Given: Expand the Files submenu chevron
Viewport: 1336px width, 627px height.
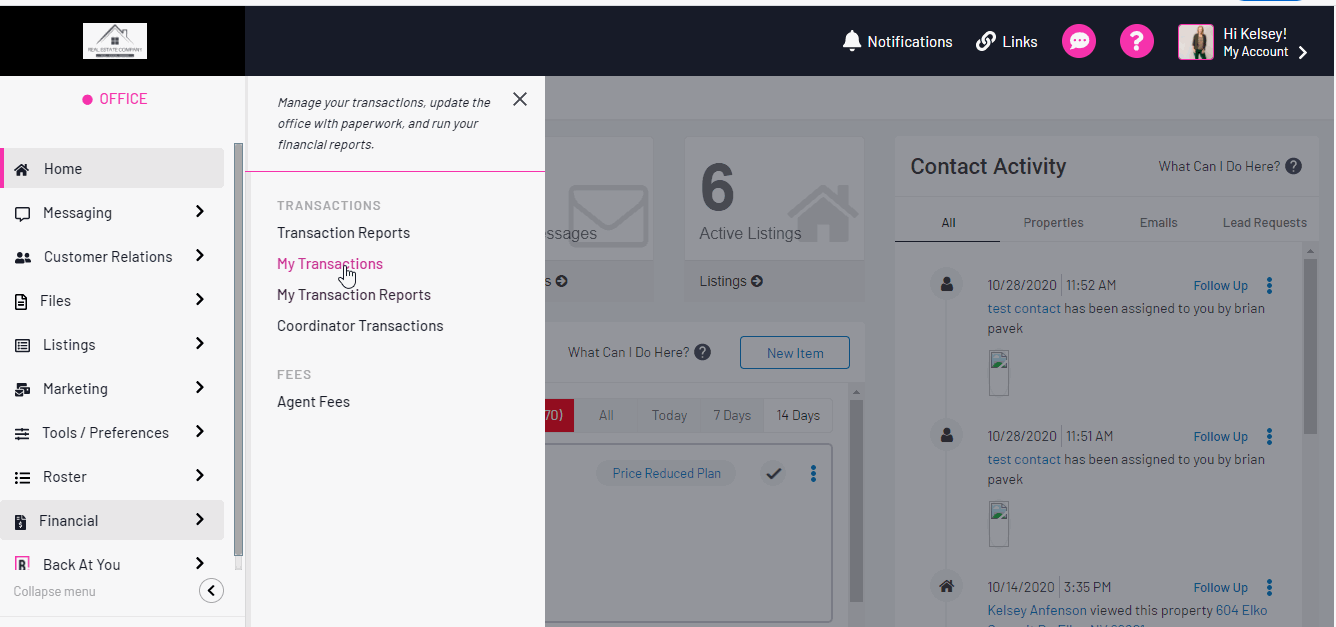Looking at the screenshot, I should coord(200,300).
